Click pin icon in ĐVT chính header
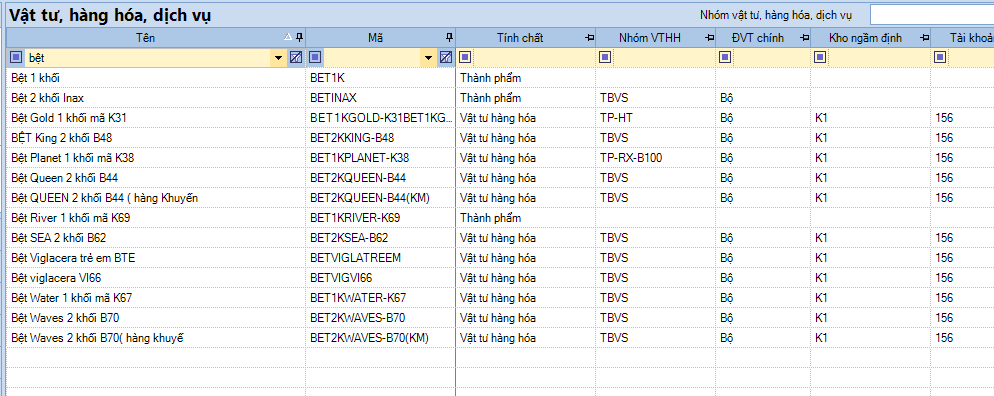994x396 pixels. point(804,38)
